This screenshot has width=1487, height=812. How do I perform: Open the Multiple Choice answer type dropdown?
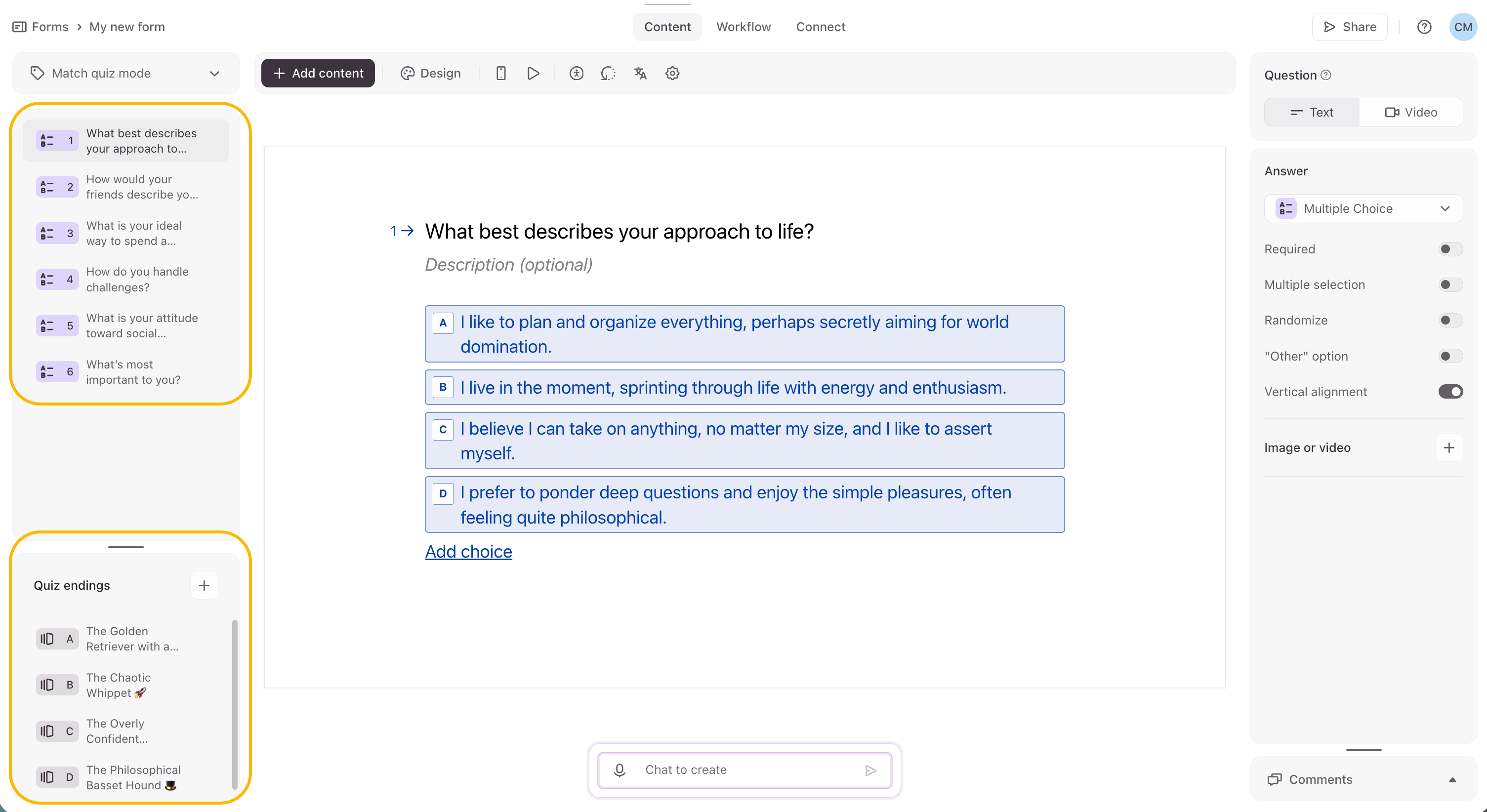click(1363, 208)
